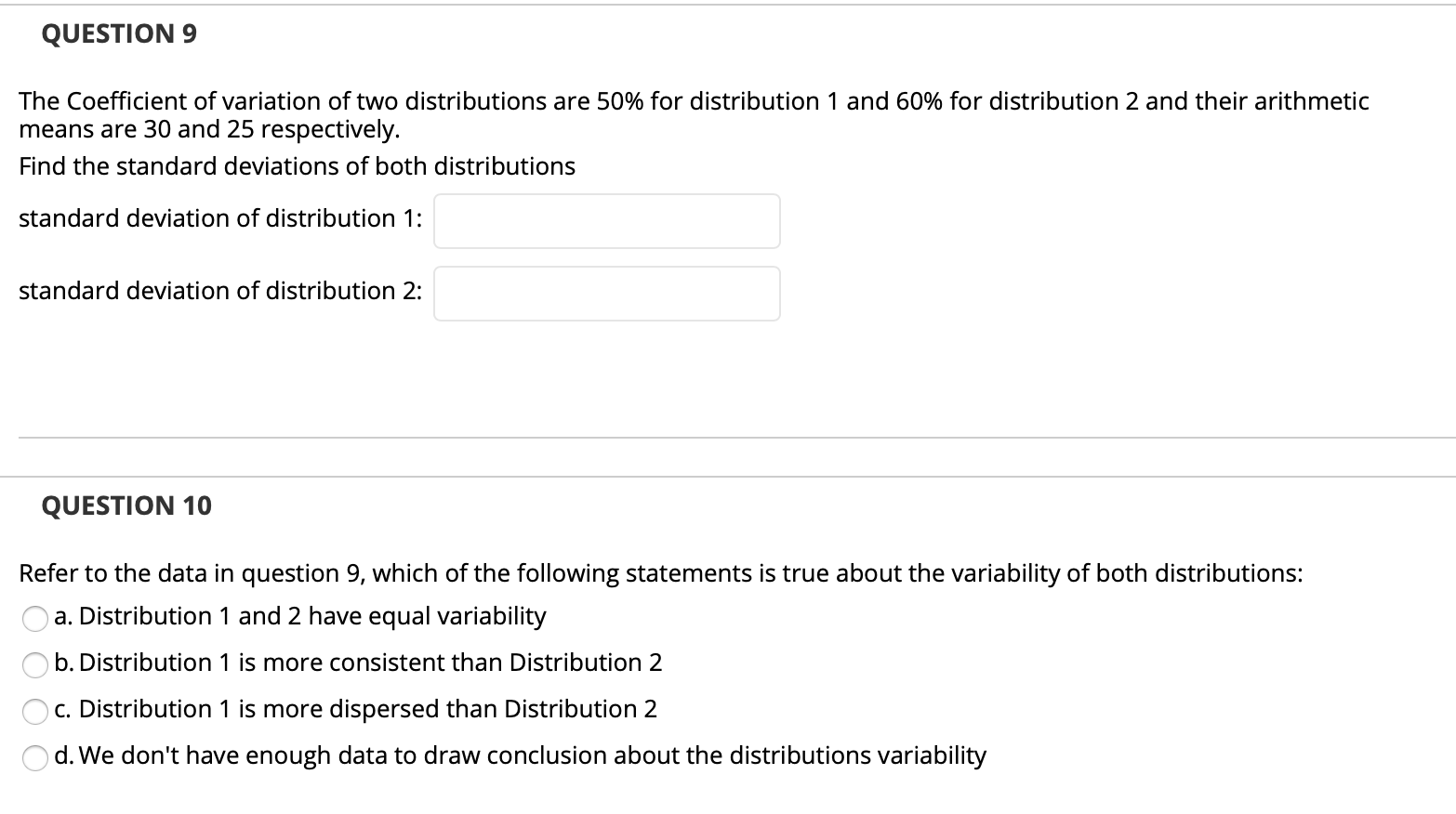Select radio button for option b
This screenshot has width=1456, height=814.
pyautogui.click(x=34, y=664)
